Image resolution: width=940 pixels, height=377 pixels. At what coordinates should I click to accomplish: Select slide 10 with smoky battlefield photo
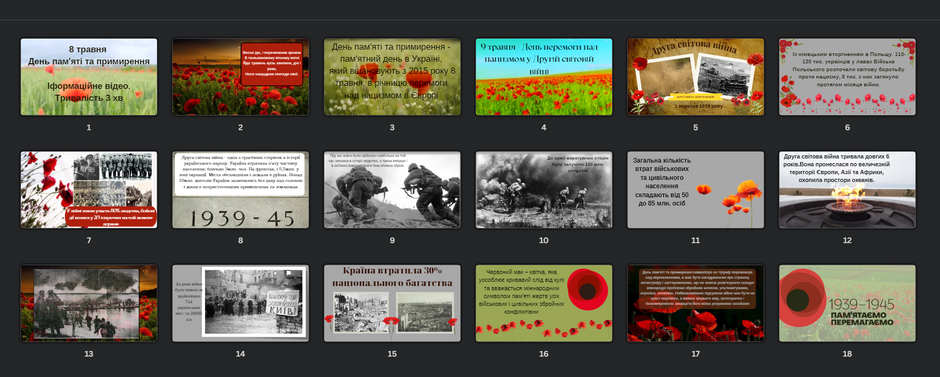pyautogui.click(x=544, y=190)
